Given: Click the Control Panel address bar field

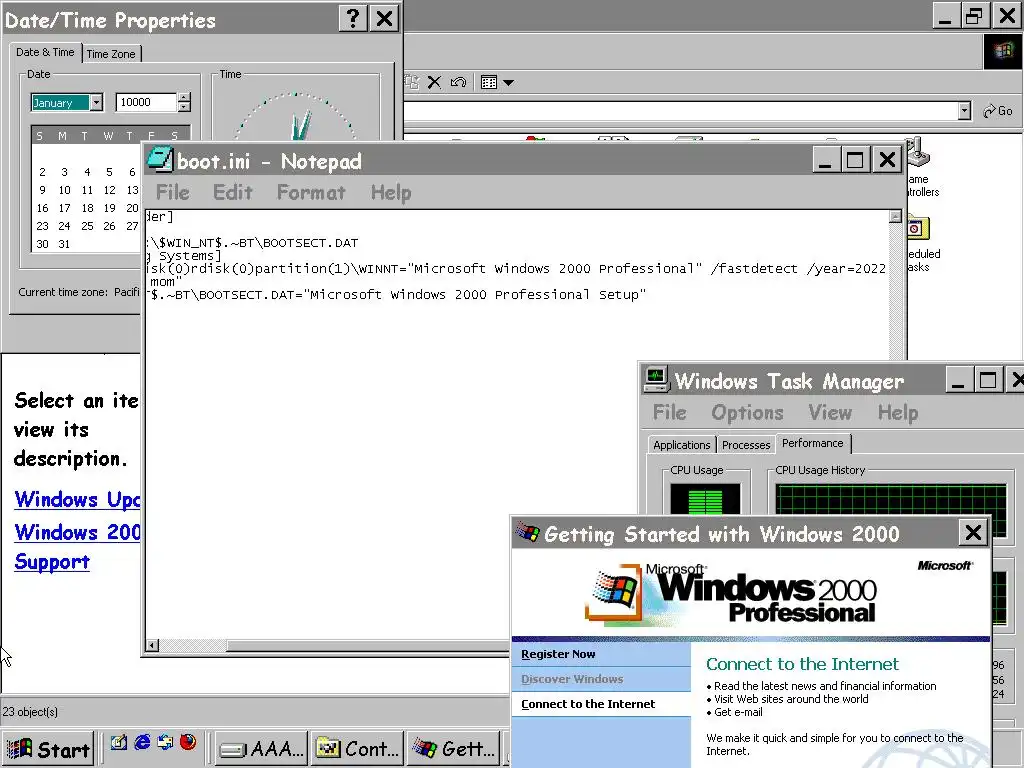Looking at the screenshot, I should pos(680,111).
